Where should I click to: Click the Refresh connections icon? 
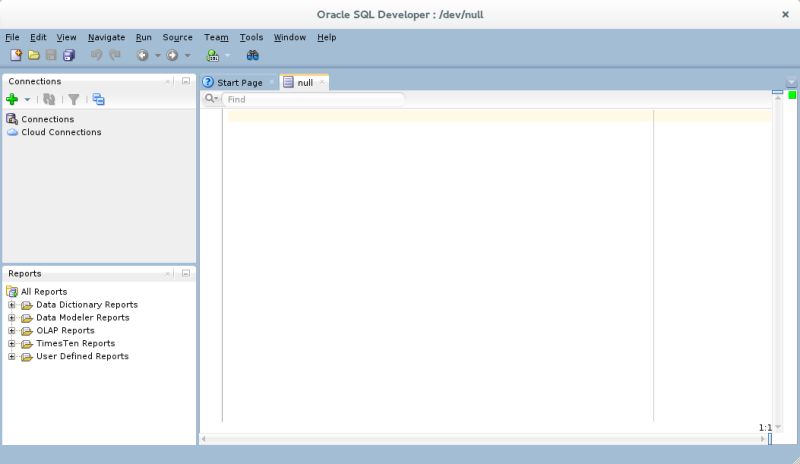(49, 99)
